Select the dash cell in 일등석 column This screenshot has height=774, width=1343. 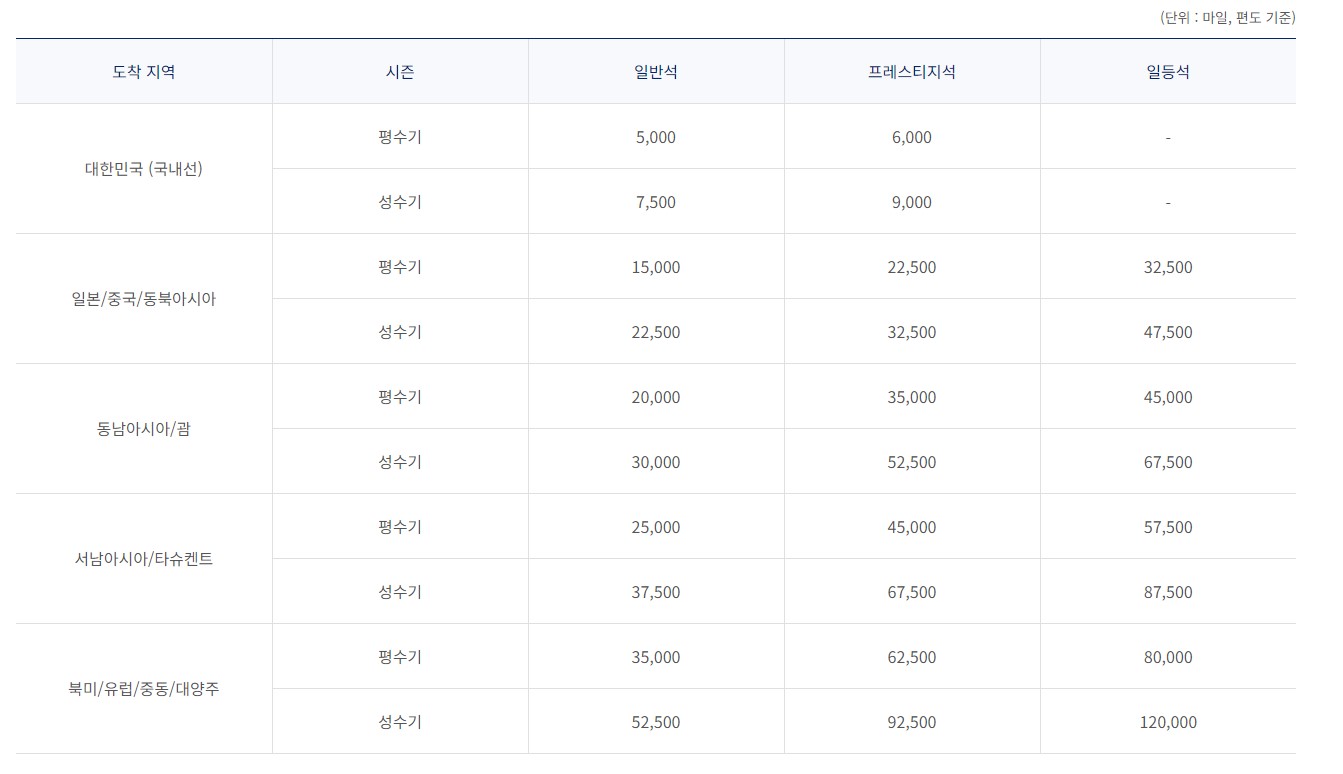1168,137
